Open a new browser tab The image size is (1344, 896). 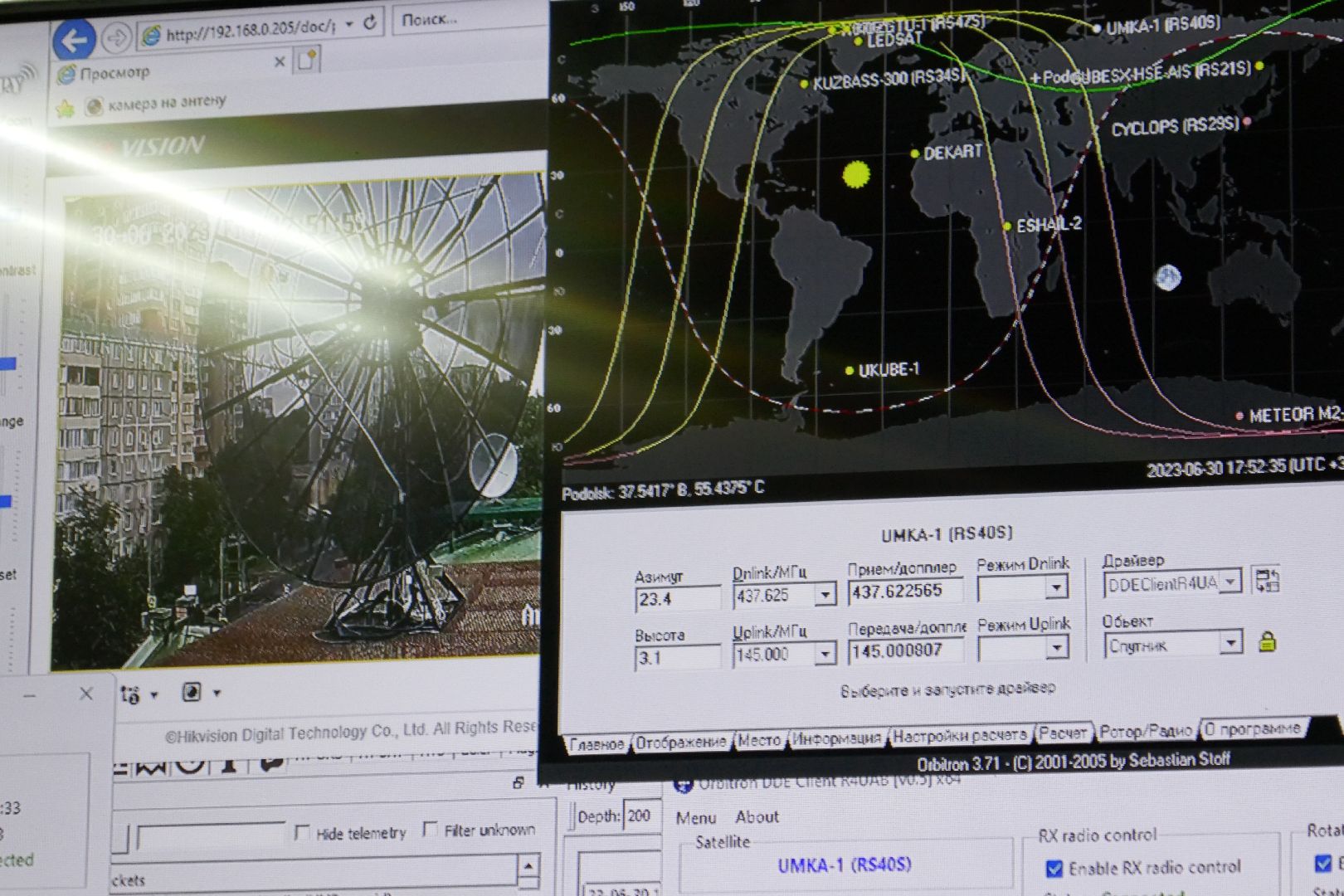coord(307,59)
